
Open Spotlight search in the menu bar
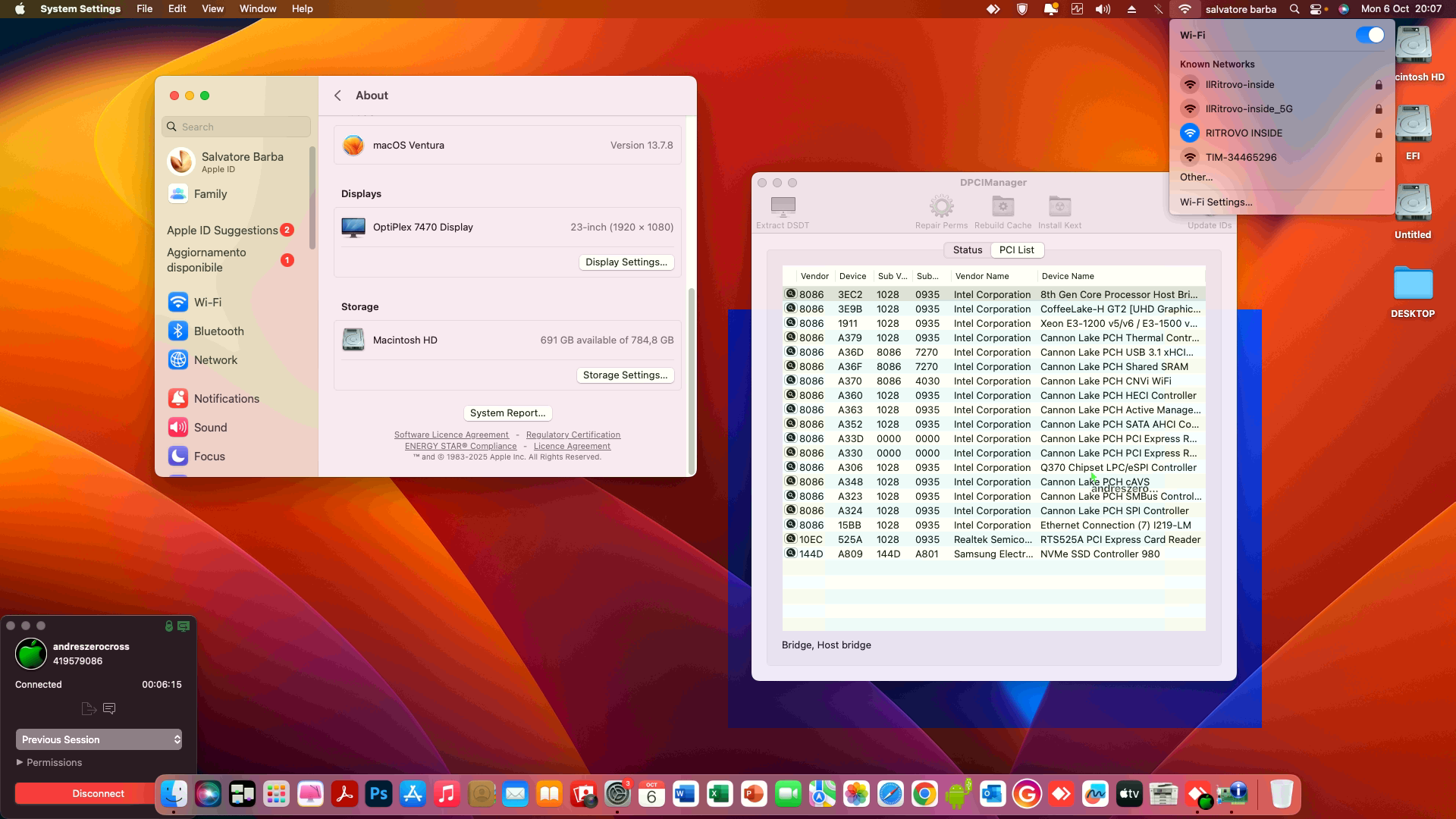pyautogui.click(x=1294, y=9)
